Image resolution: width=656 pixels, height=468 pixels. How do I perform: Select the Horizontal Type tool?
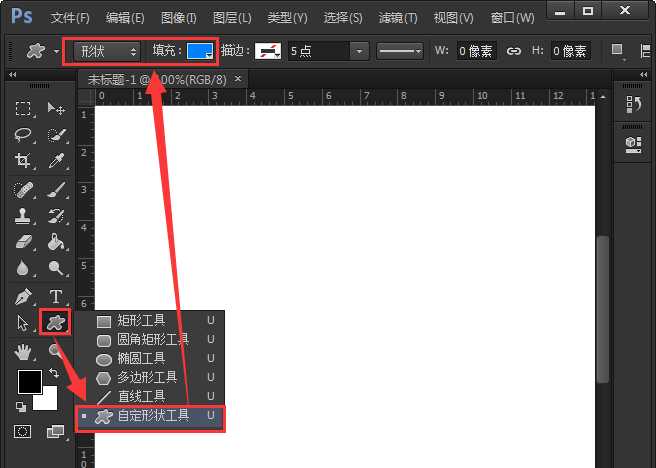pos(56,296)
